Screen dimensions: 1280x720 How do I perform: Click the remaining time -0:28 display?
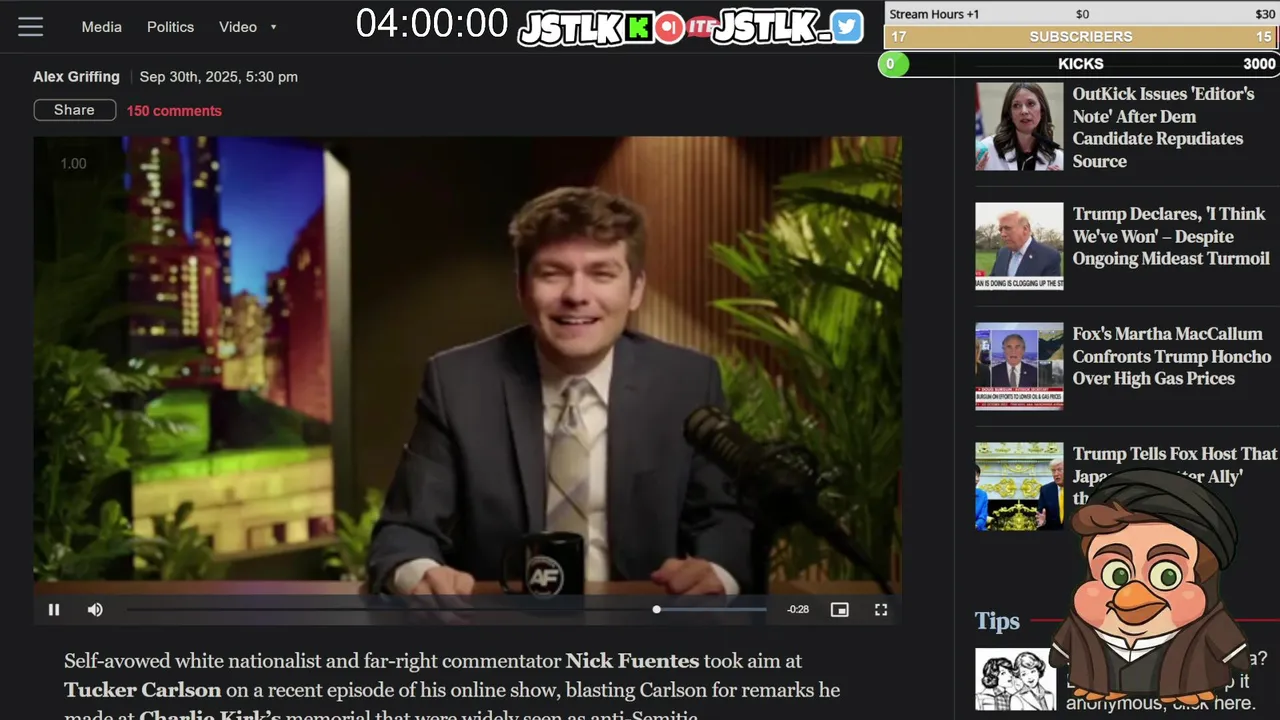click(x=798, y=609)
